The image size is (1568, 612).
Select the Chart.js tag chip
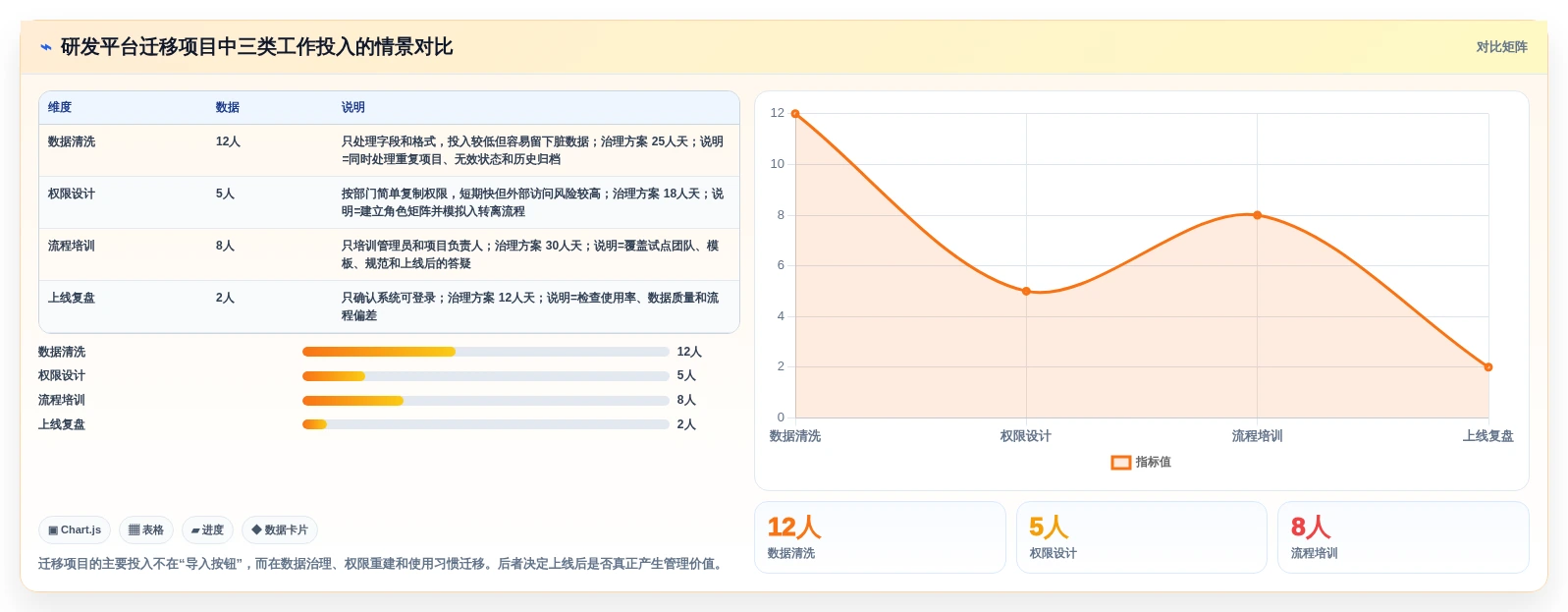point(75,529)
